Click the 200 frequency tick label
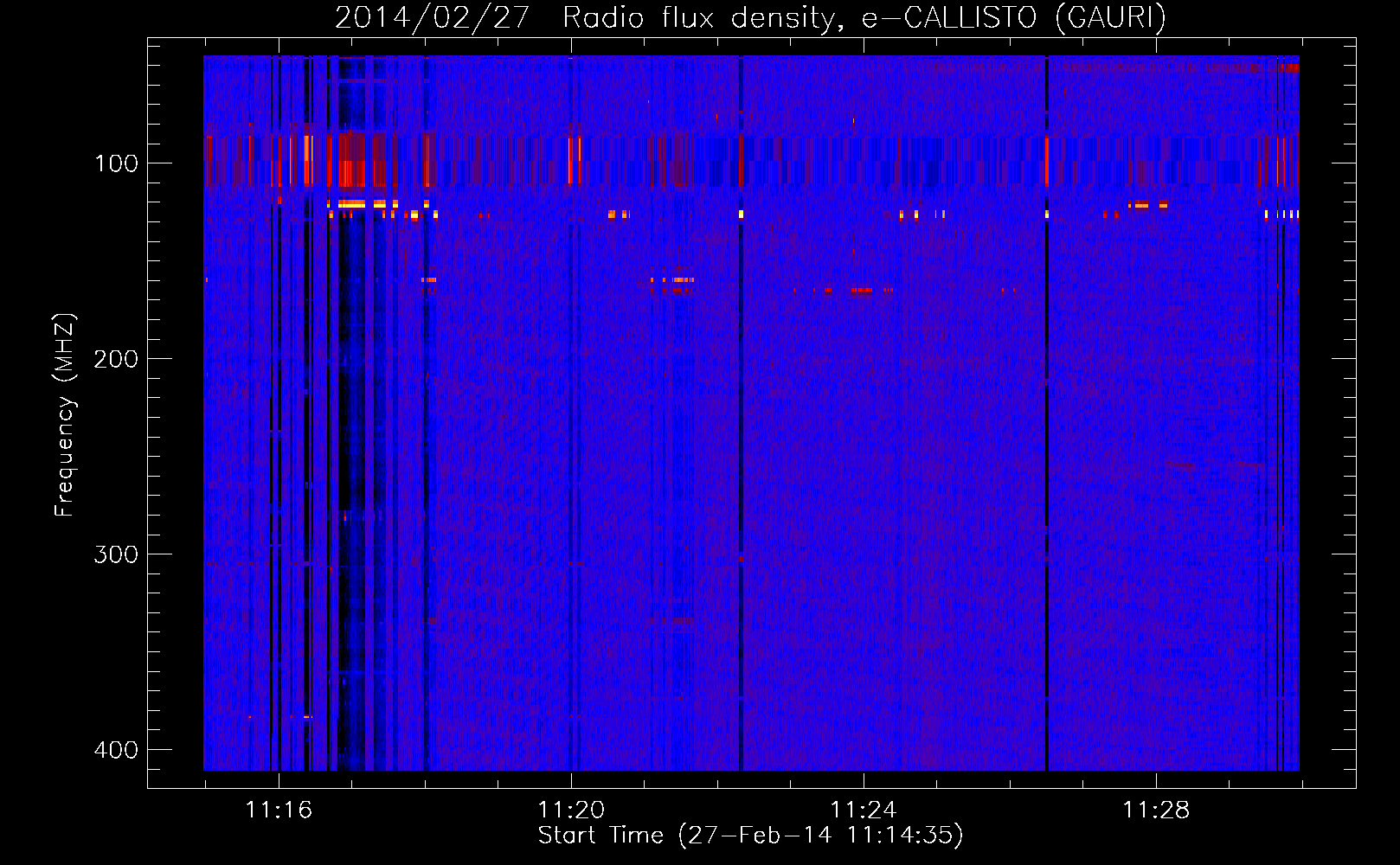 click(x=116, y=359)
